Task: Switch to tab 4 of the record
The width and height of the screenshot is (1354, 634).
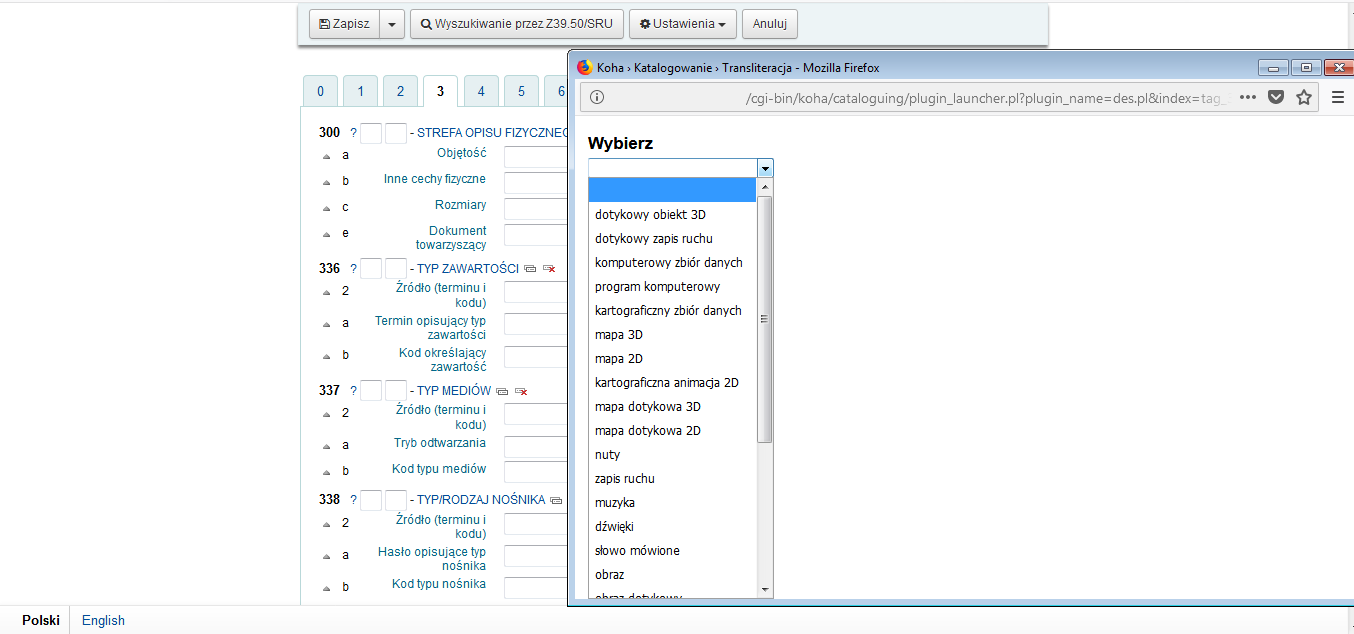Action: (x=481, y=91)
